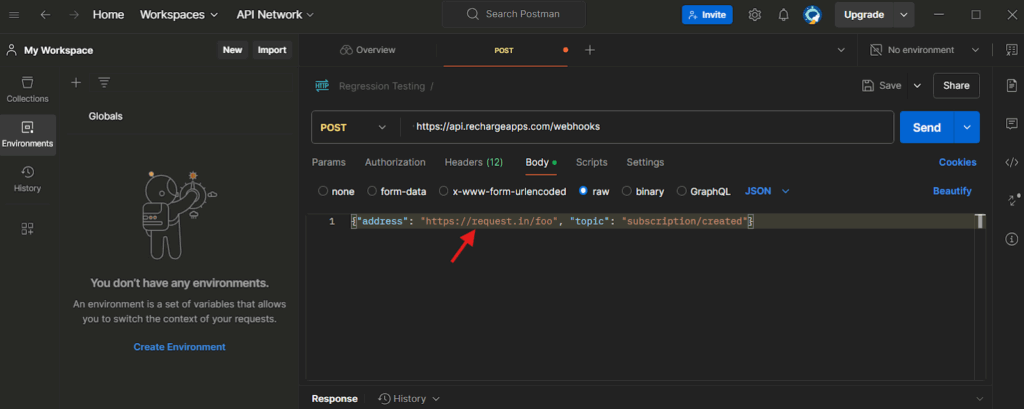
Task: Open the Related requests icon
Action: tap(1012, 200)
